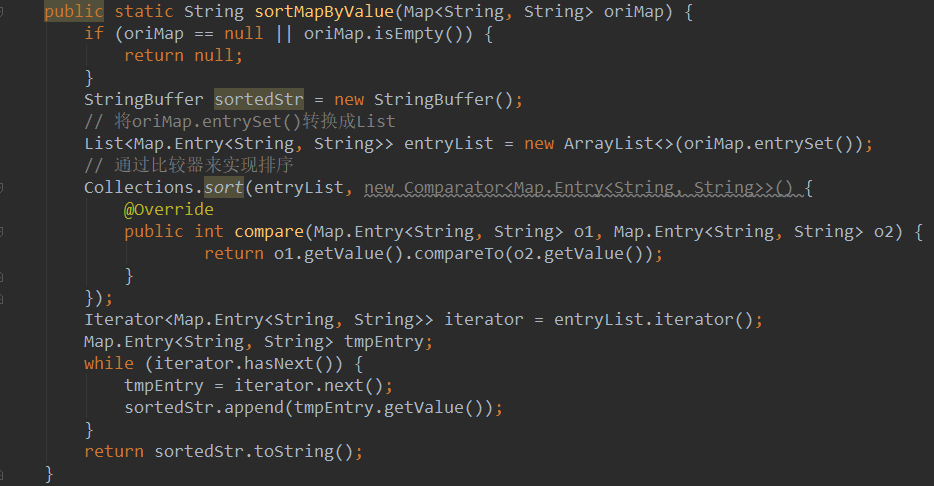Click the 'return null;' statement
Viewport: 934px width, 486px height.
click(183, 55)
